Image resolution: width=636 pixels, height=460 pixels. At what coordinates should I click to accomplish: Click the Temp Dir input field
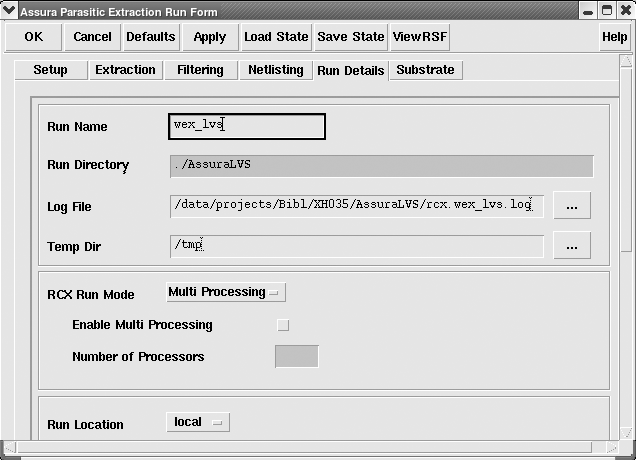click(x=357, y=246)
